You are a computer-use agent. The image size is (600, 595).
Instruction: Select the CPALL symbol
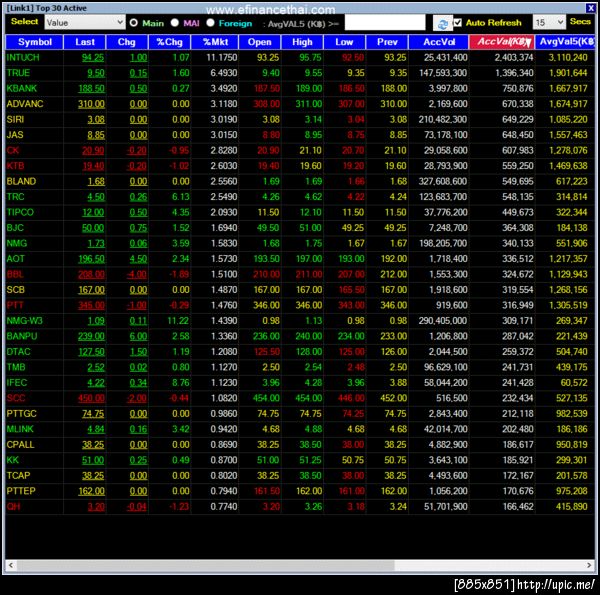[x=20, y=445]
